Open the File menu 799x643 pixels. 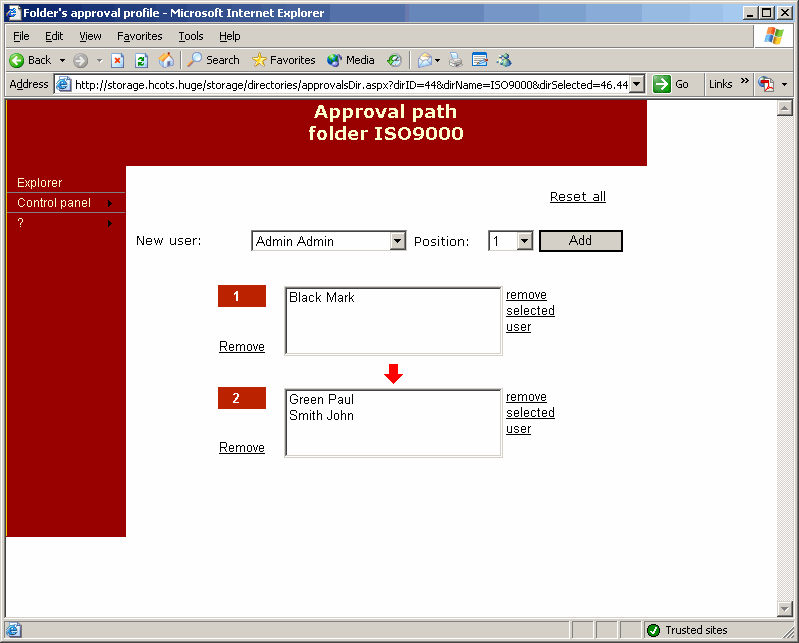click(x=21, y=36)
